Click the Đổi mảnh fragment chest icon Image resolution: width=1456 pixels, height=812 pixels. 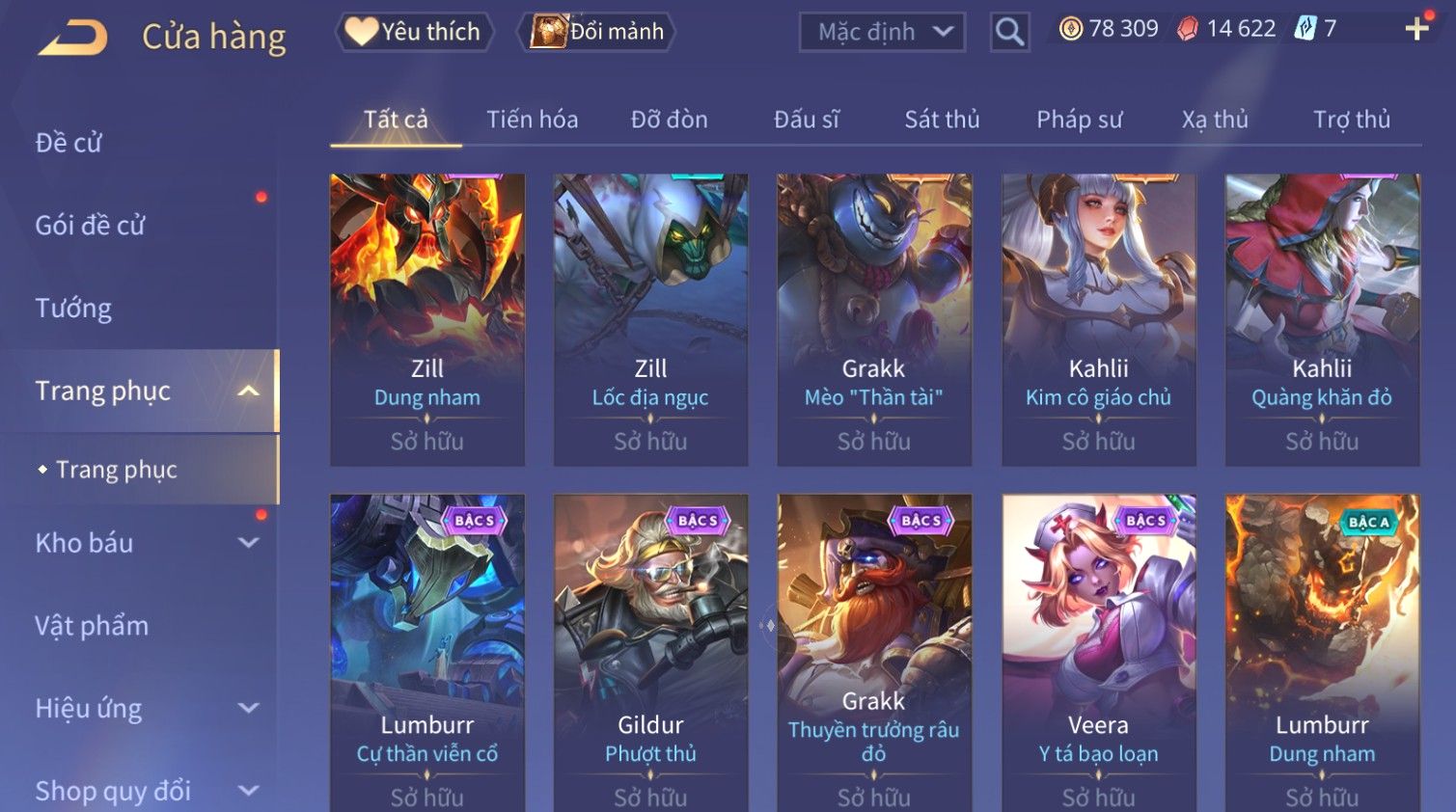tap(548, 31)
